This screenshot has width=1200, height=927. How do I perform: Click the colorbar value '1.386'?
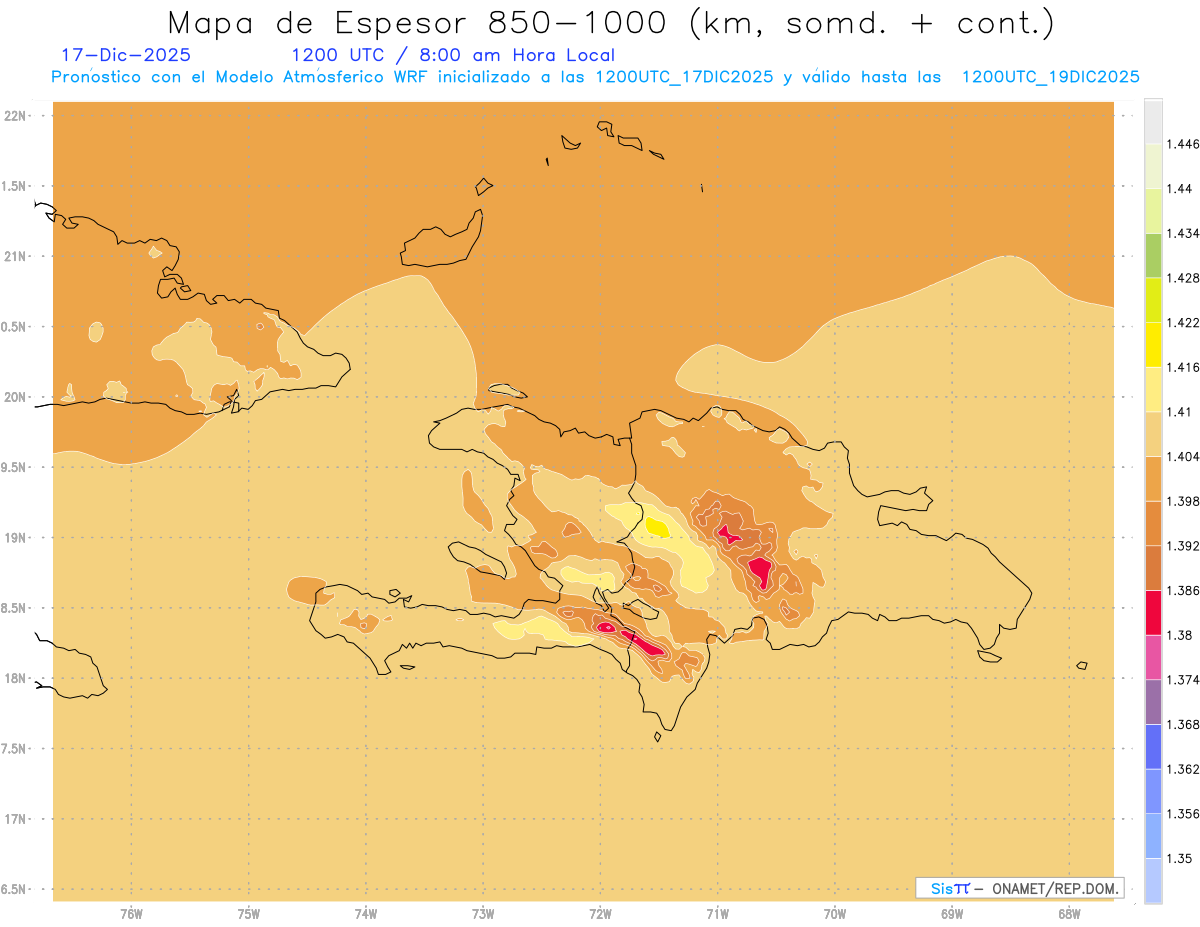point(1184,590)
